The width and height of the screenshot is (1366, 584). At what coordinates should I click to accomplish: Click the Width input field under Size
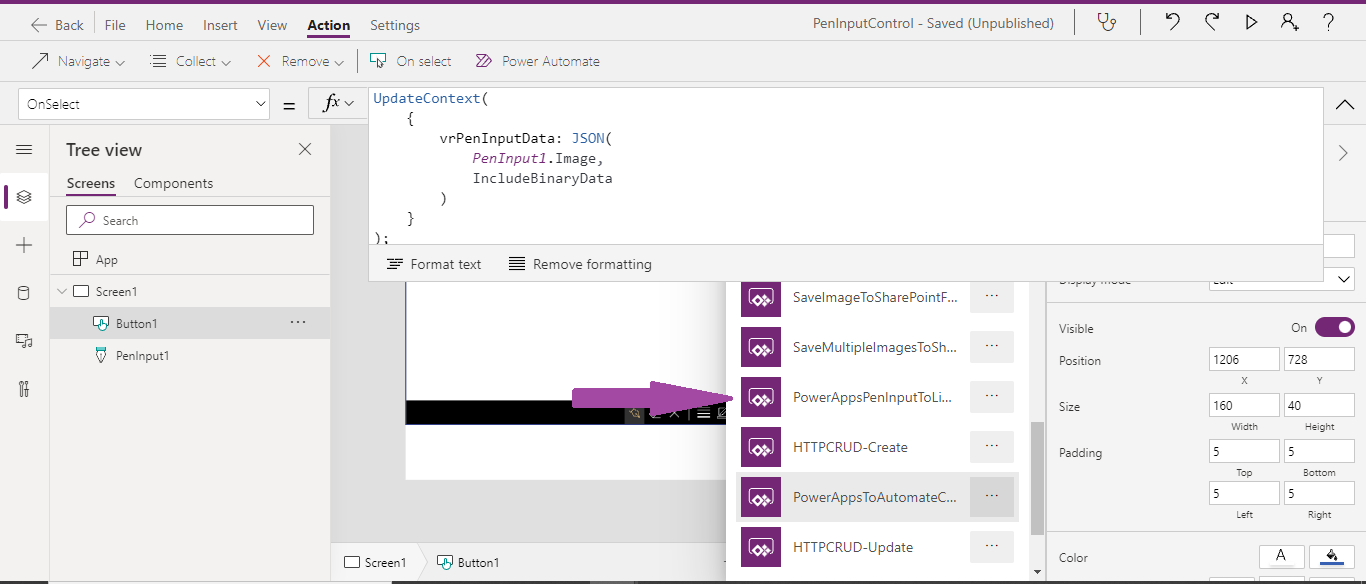1244,404
